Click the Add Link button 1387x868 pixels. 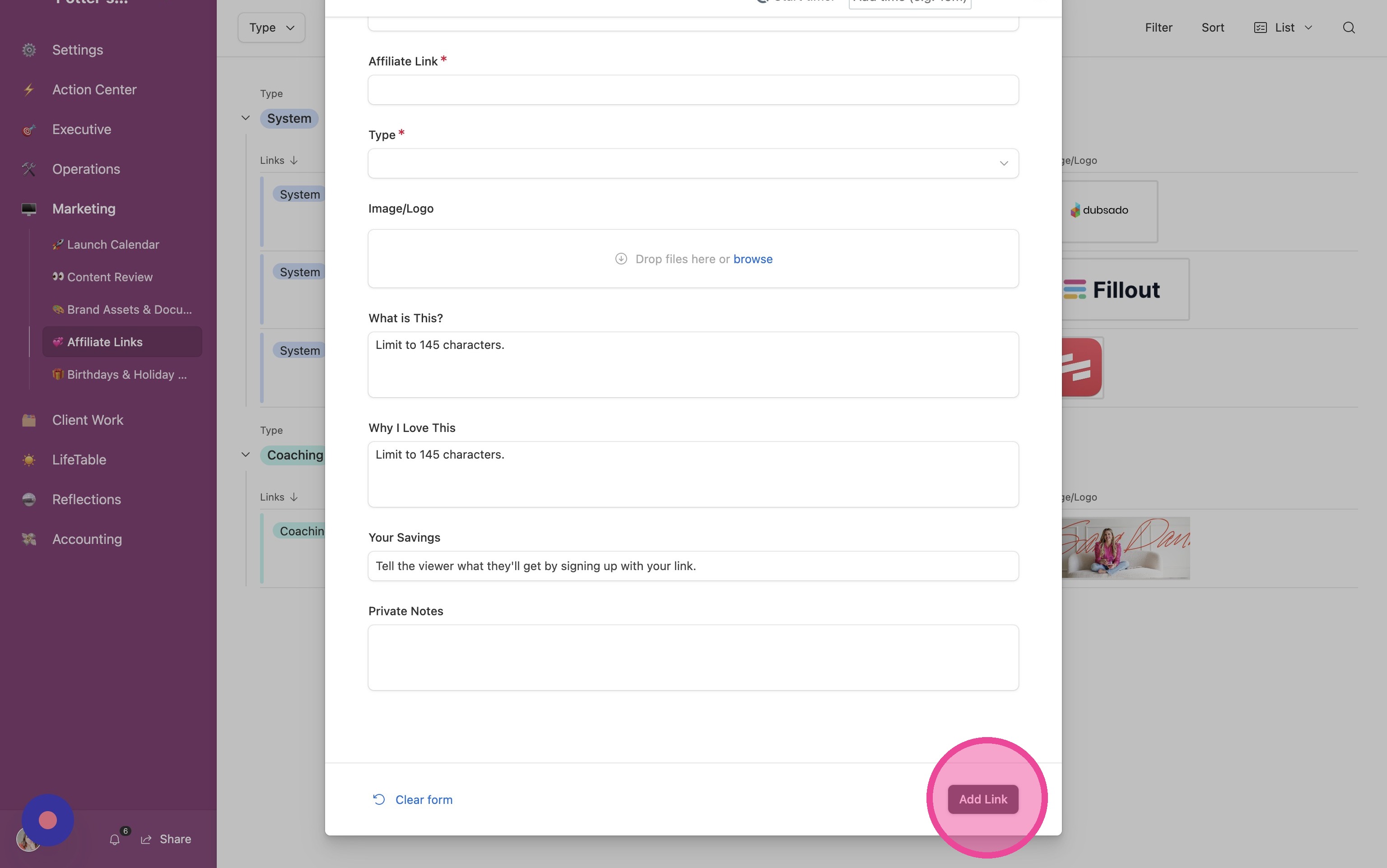[x=983, y=799]
